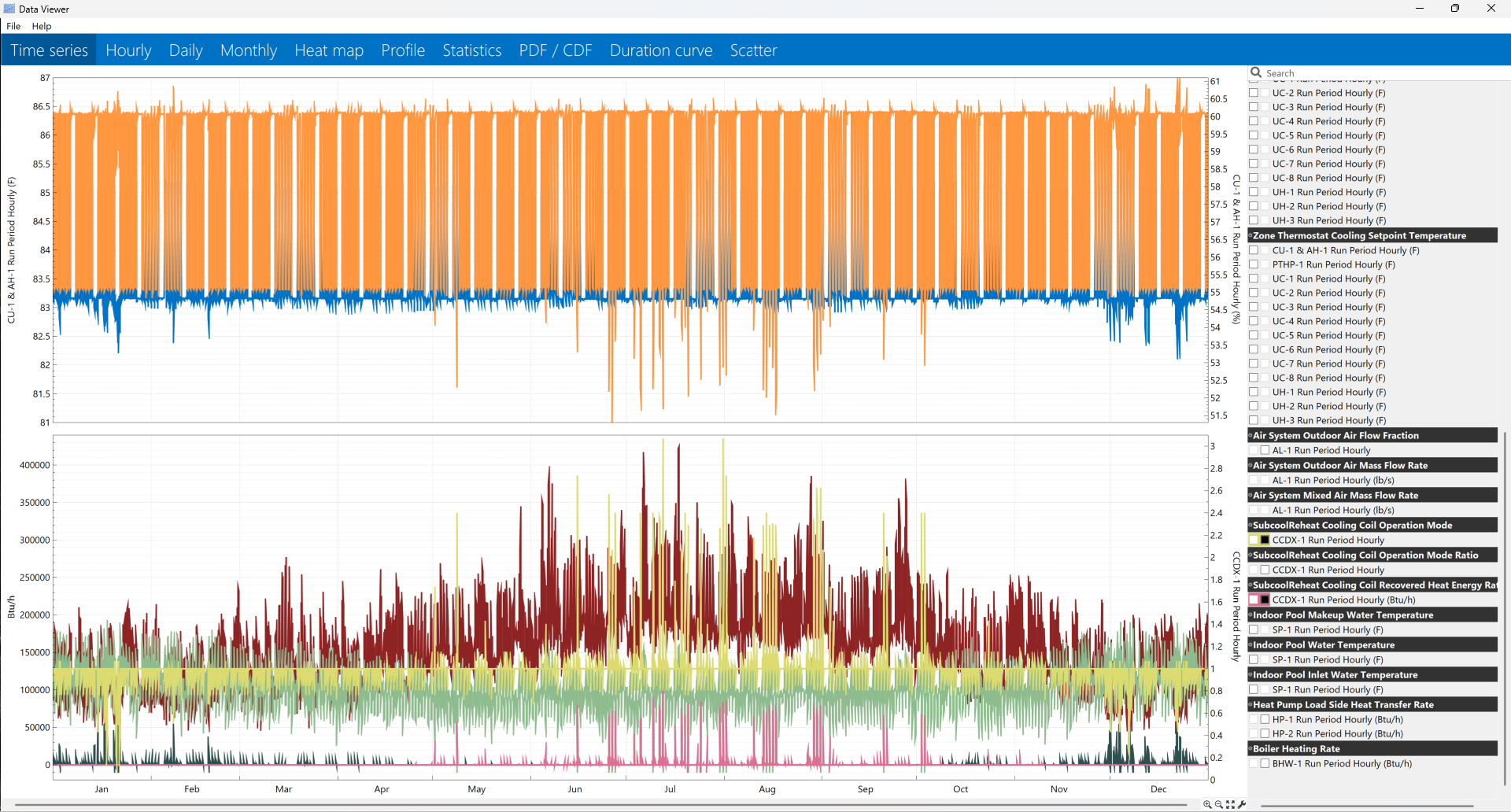Viewport: 1511px width, 812px height.
Task: Click the black box beside CCDX-1 Operation Mode
Action: (x=1265, y=540)
